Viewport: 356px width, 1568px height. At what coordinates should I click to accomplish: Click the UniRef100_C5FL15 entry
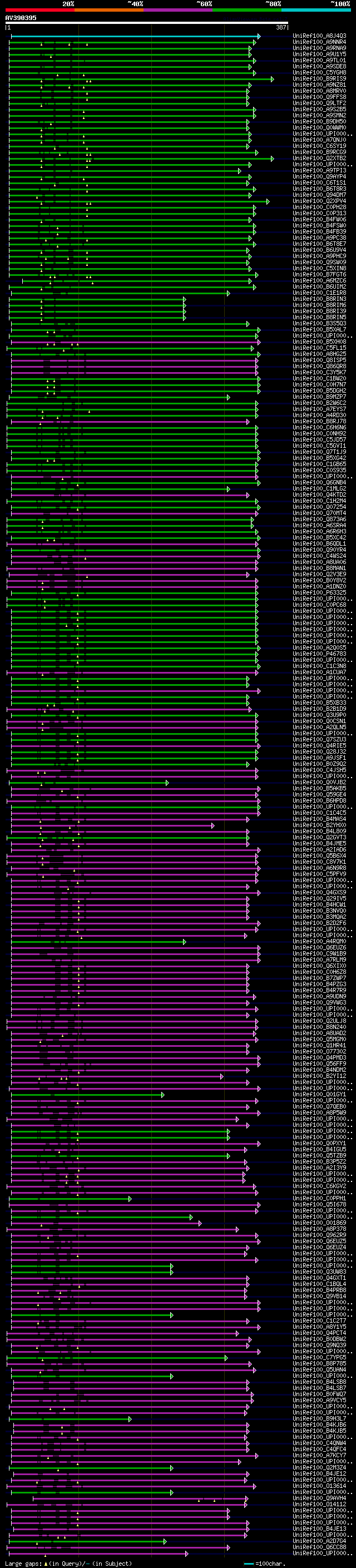point(319,348)
